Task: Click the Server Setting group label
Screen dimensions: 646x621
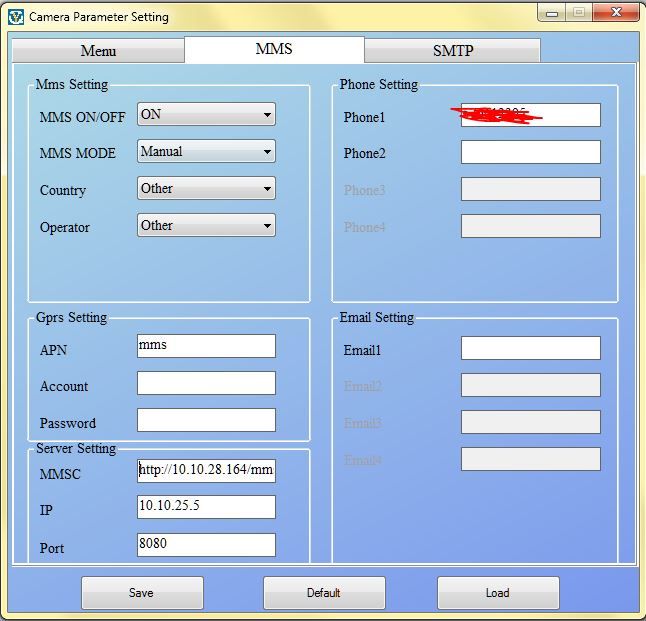Action: tap(76, 448)
